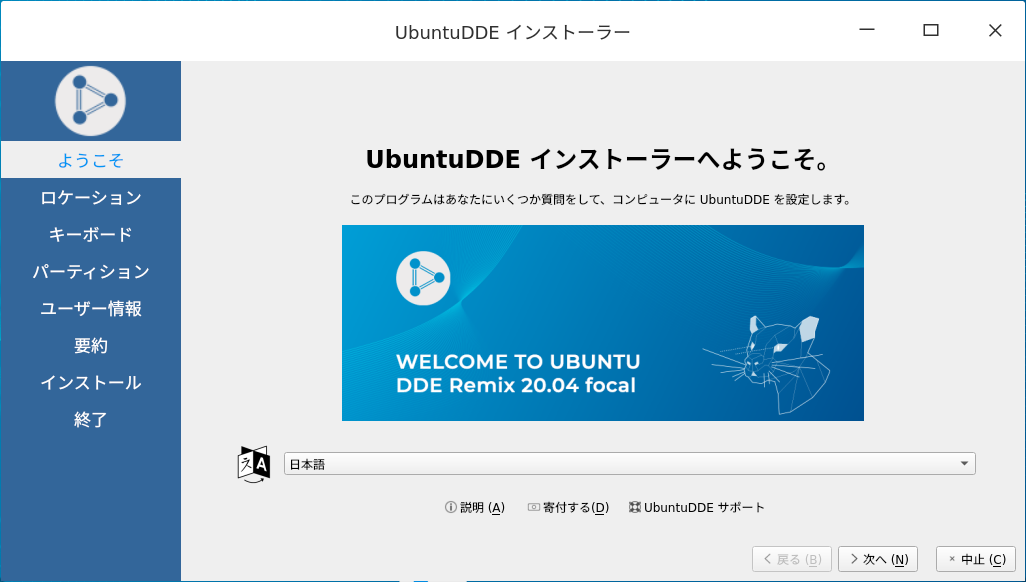Click the money icon beside 寄付する
Screen dimensions: 1026x582
tap(534, 507)
